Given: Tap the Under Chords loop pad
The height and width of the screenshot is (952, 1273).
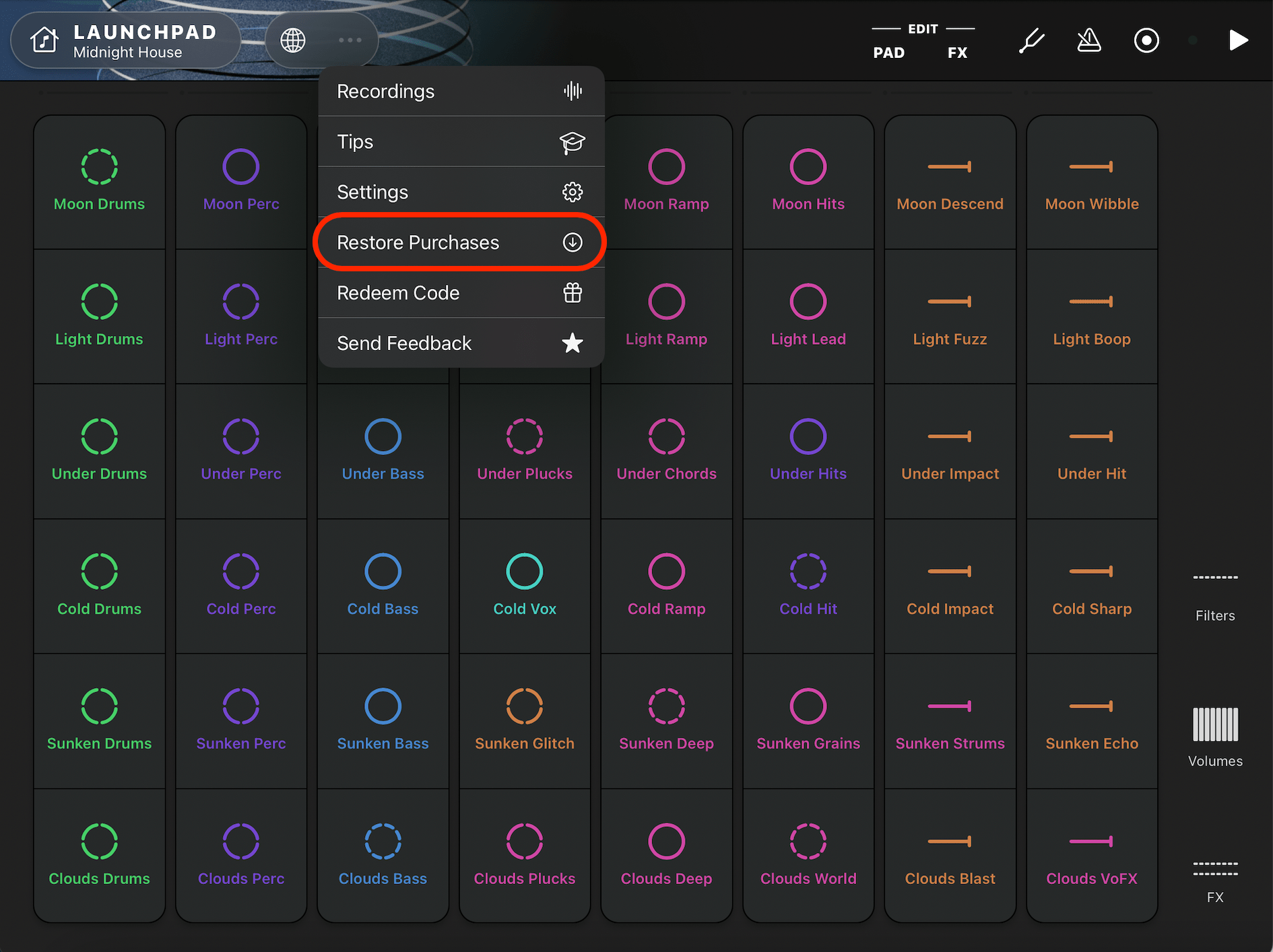Looking at the screenshot, I should click(667, 451).
